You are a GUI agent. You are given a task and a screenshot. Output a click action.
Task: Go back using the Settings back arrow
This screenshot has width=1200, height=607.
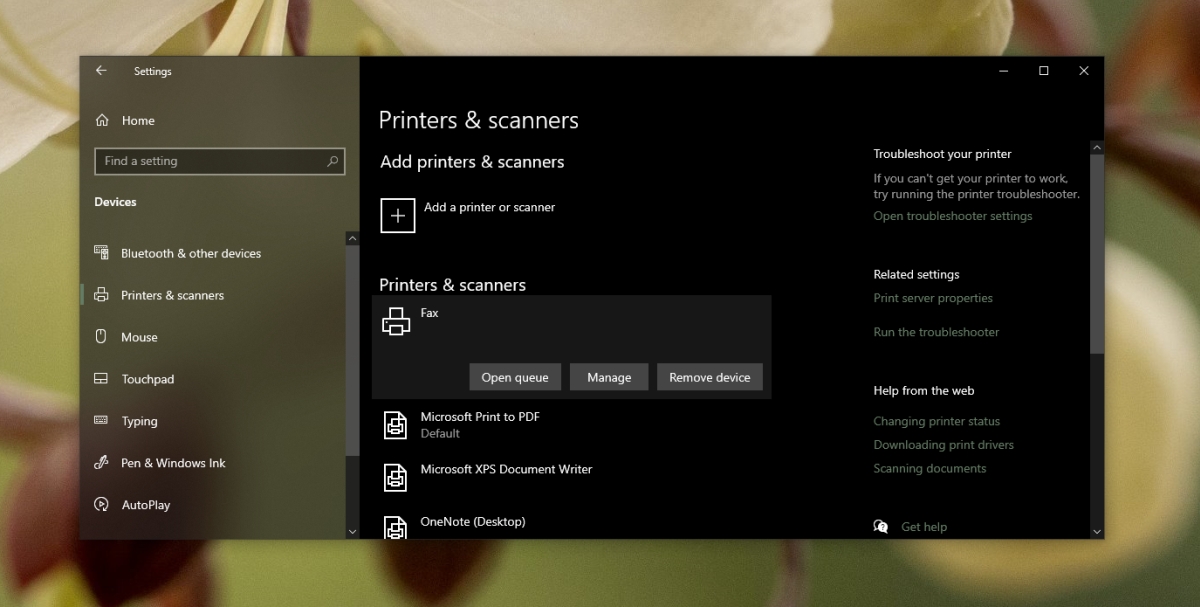pyautogui.click(x=101, y=71)
